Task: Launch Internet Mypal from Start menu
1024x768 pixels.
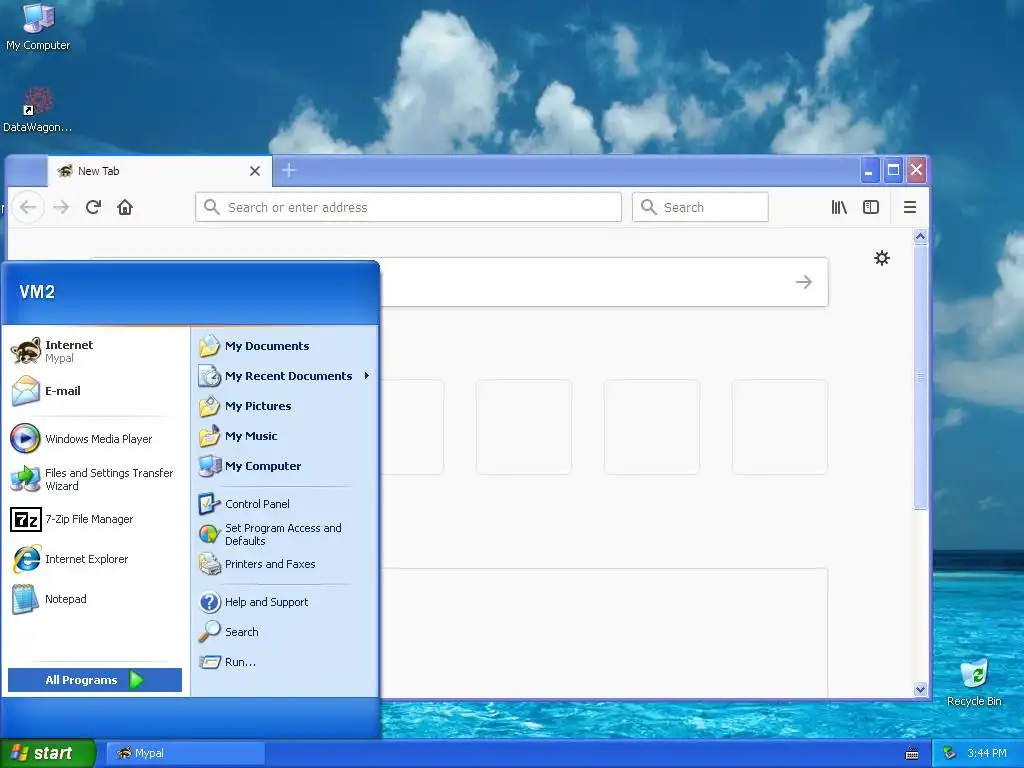Action: tap(95, 351)
